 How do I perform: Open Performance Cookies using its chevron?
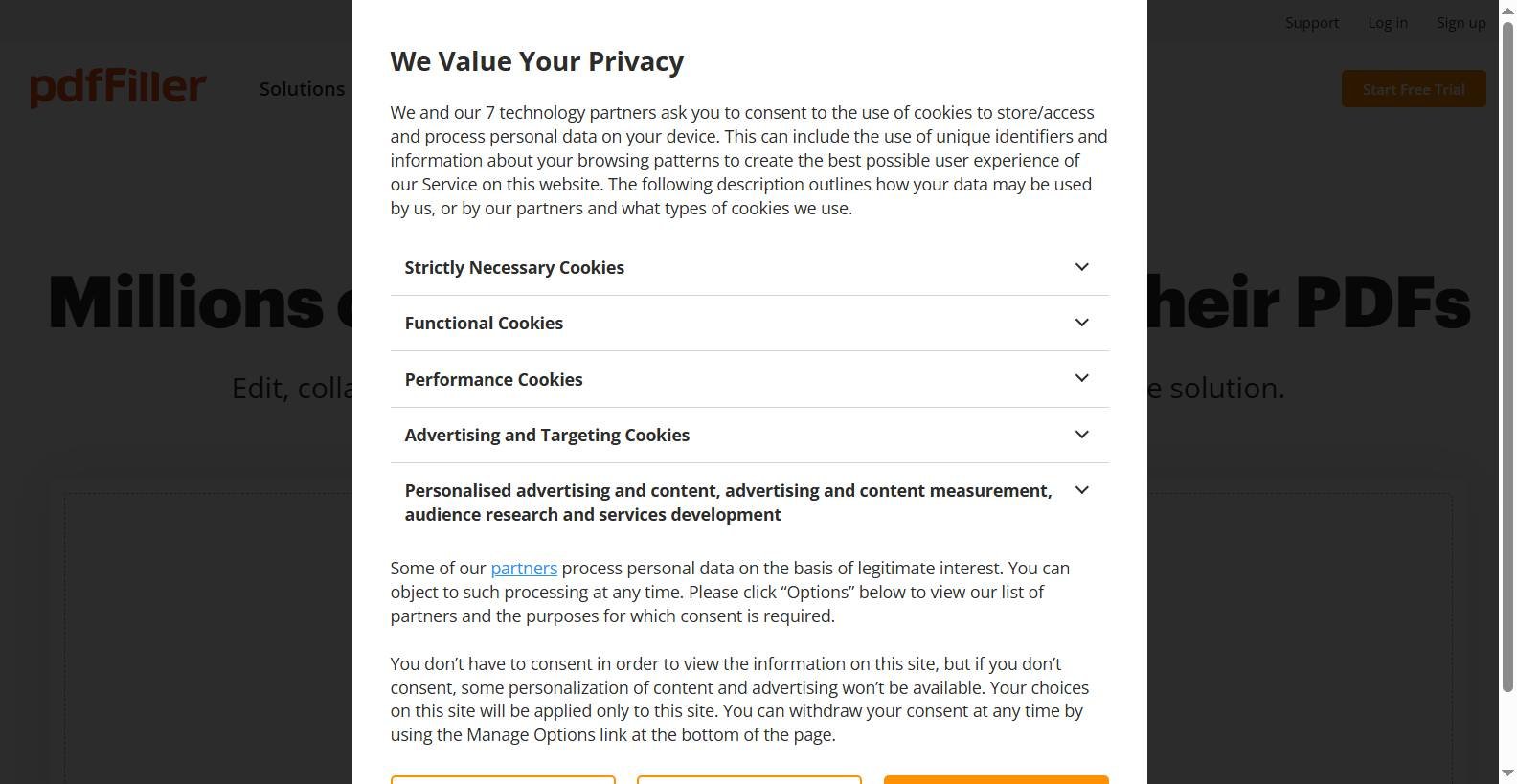pyautogui.click(x=1081, y=378)
